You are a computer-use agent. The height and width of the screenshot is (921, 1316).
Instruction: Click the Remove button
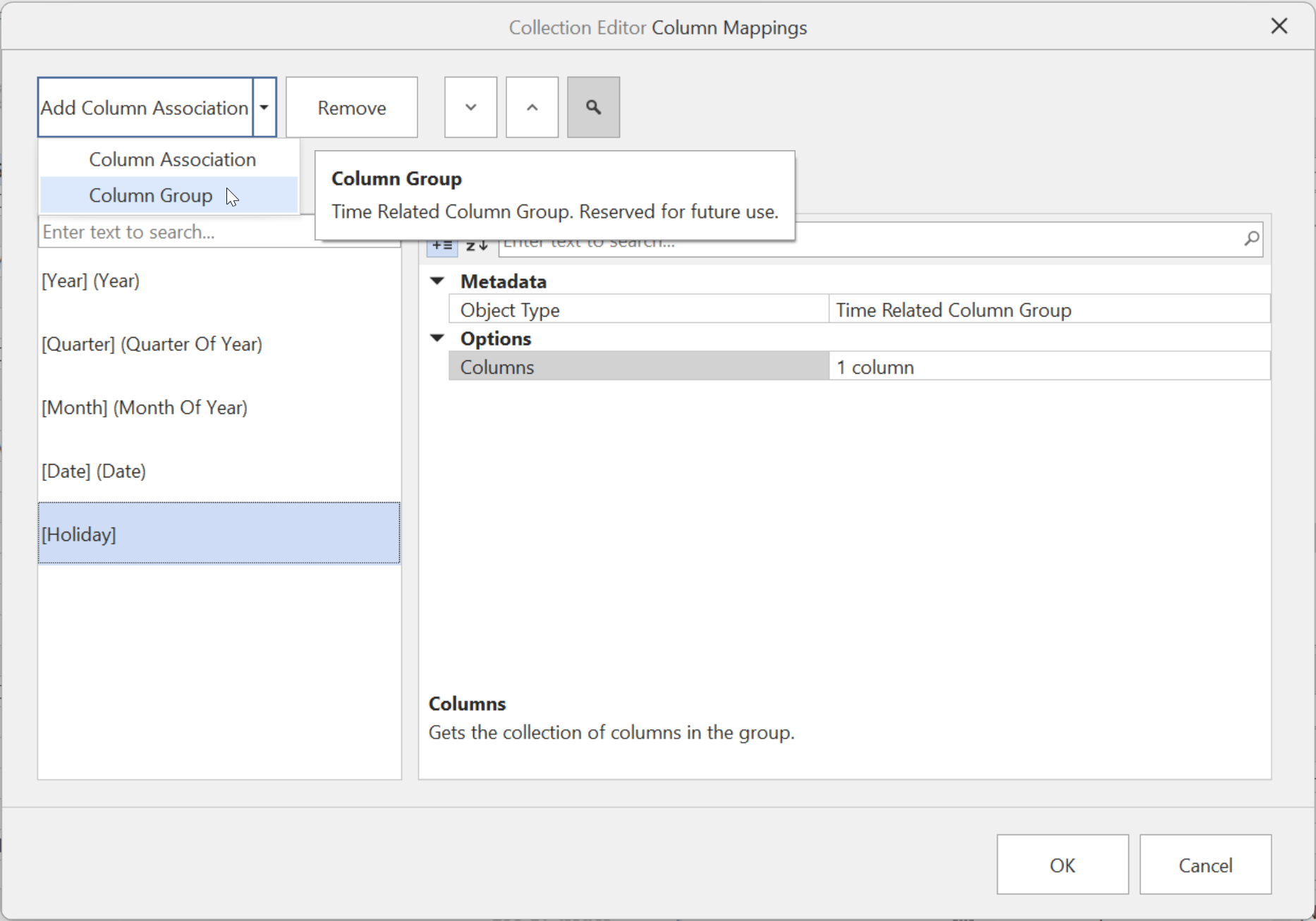coord(351,106)
